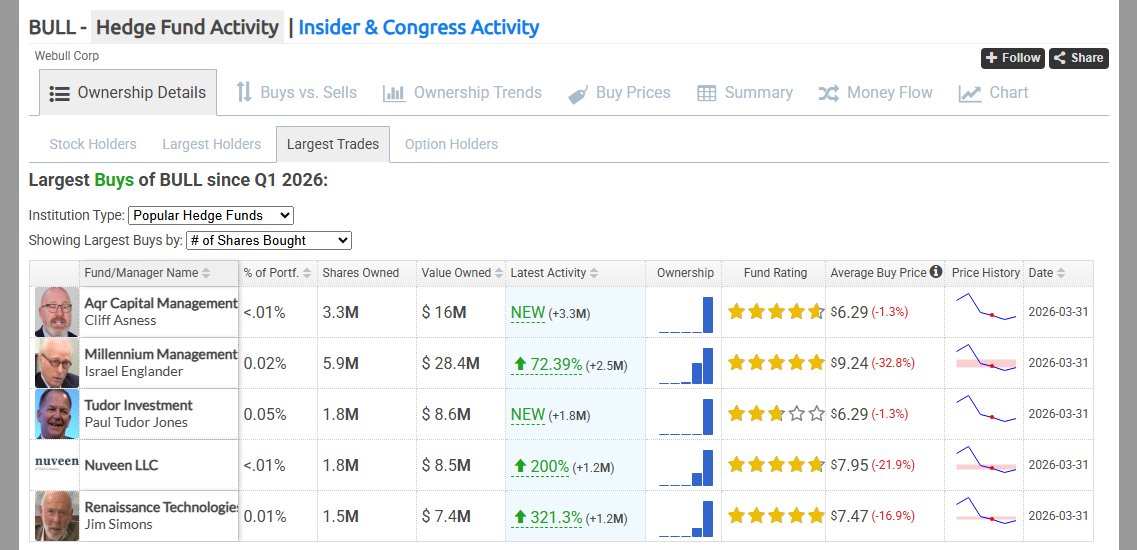The image size is (1137, 550).
Task: Sort by Fund/Manager Name column arrows
Action: click(x=206, y=274)
